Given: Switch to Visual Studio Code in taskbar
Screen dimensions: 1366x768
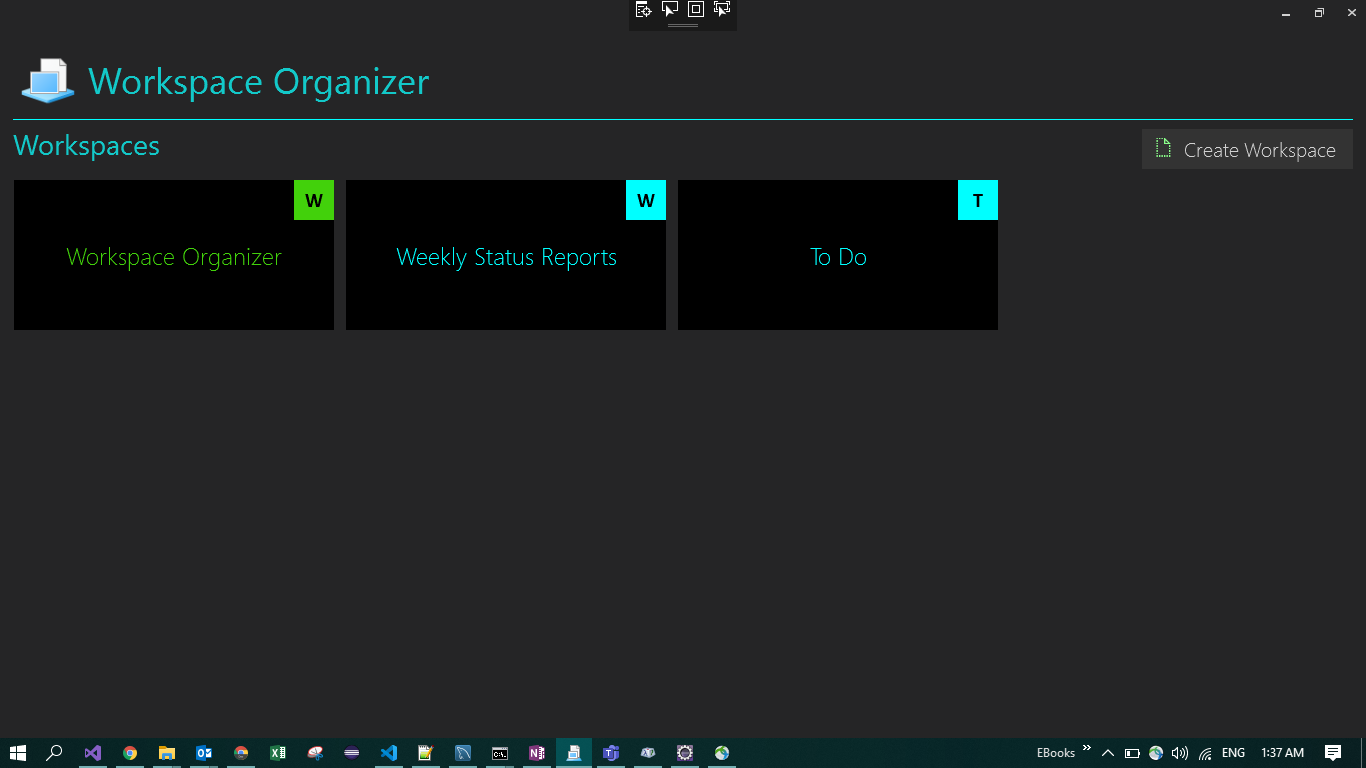Looking at the screenshot, I should tap(389, 753).
